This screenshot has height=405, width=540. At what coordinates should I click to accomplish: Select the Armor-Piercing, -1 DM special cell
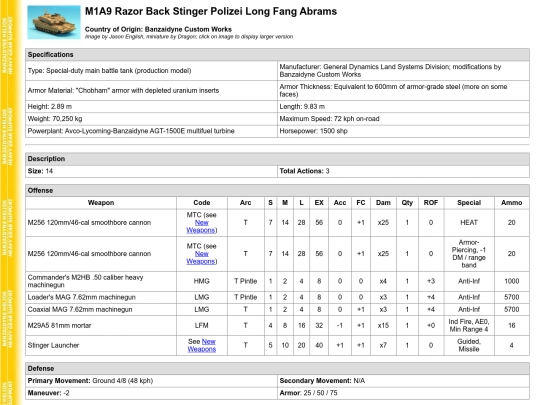click(469, 254)
